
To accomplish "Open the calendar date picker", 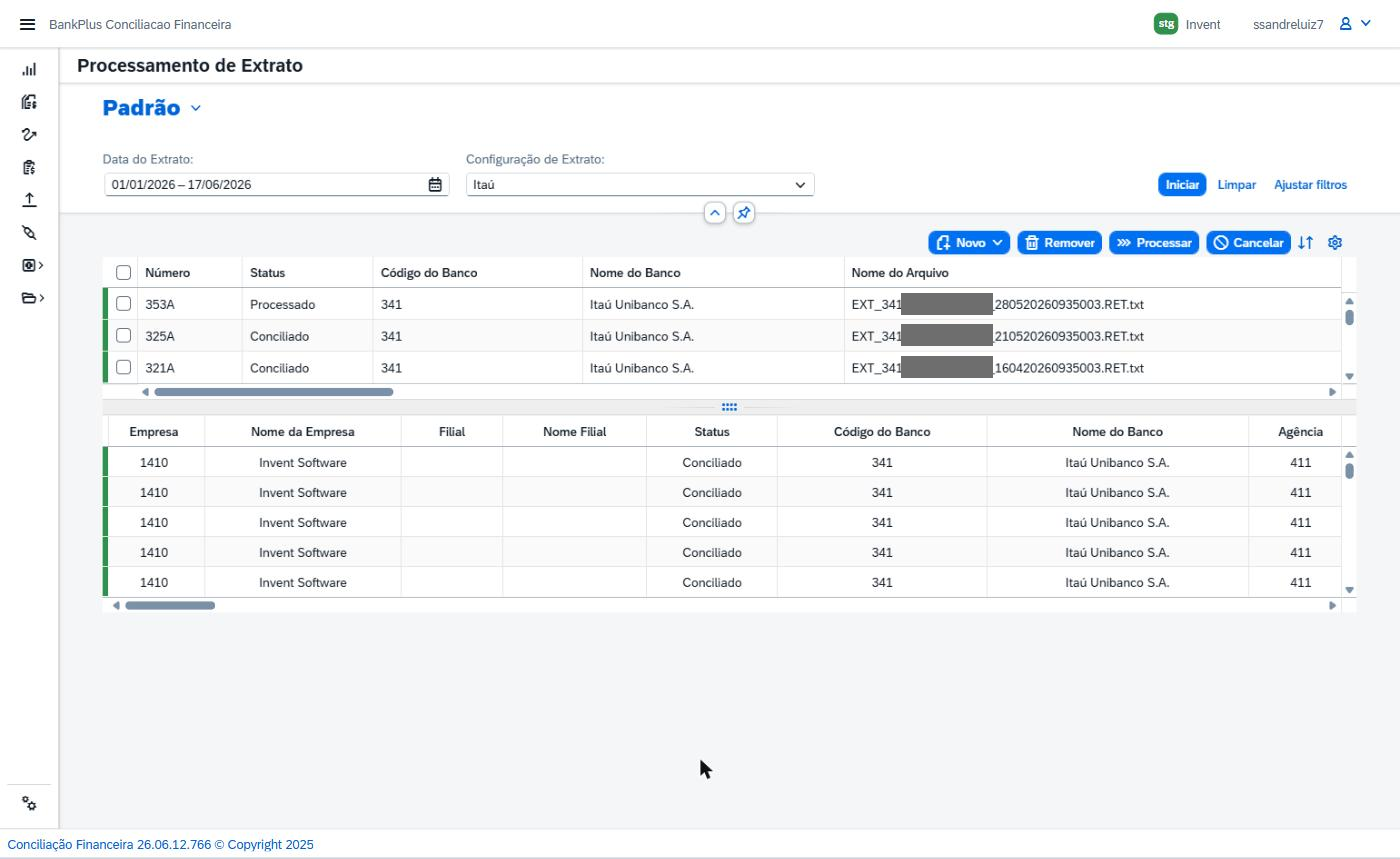I will coord(435,185).
